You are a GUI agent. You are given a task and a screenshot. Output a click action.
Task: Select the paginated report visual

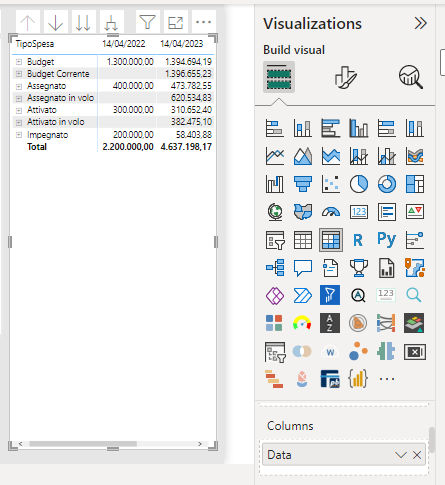(387, 267)
